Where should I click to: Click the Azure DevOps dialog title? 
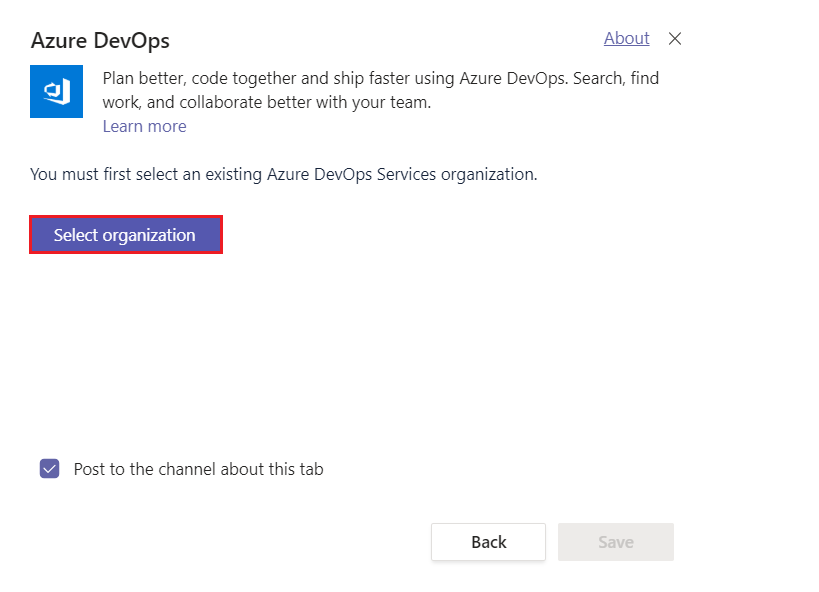[100, 41]
